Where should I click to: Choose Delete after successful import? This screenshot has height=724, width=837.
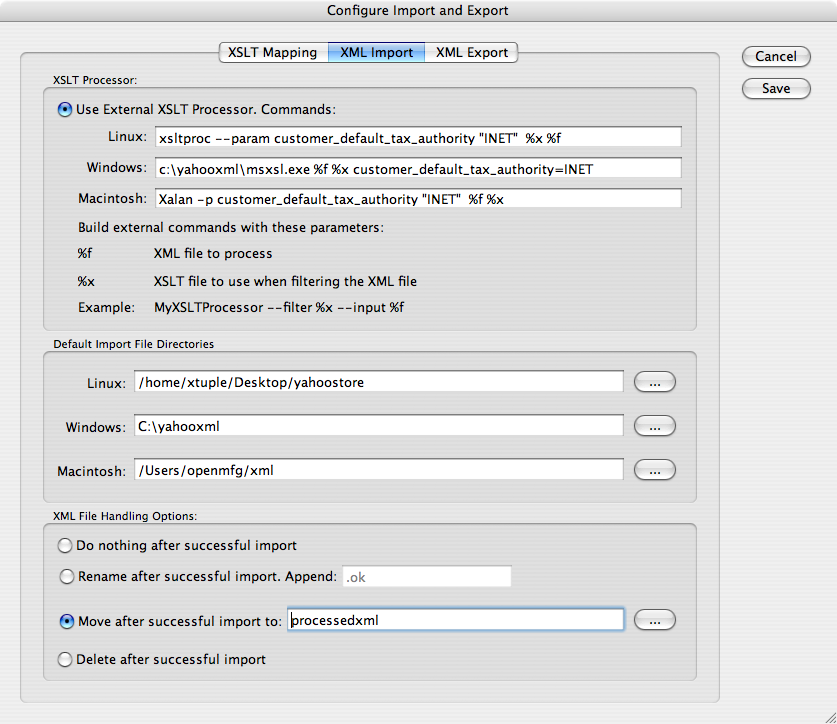pos(66,660)
